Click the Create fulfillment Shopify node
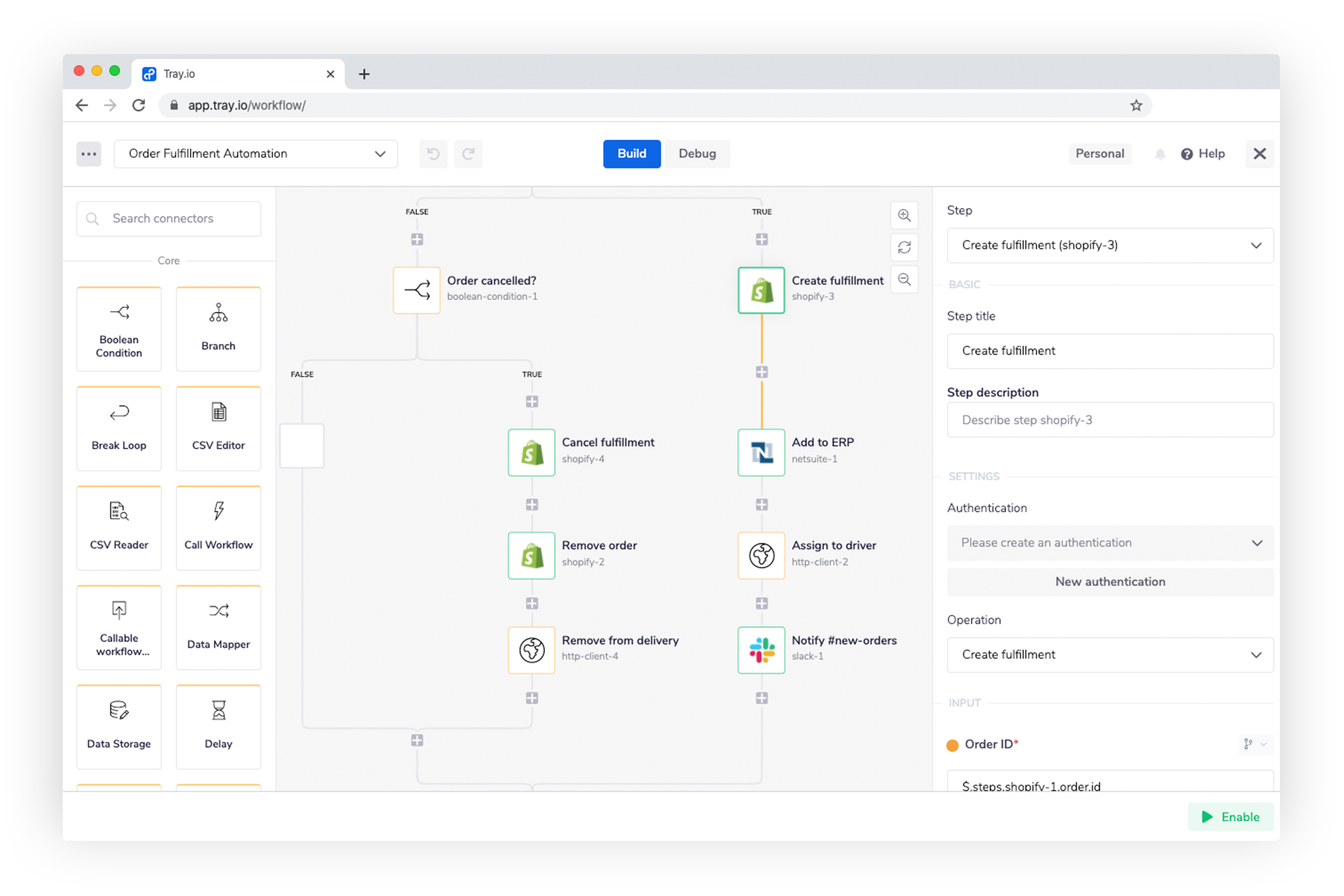 point(762,287)
